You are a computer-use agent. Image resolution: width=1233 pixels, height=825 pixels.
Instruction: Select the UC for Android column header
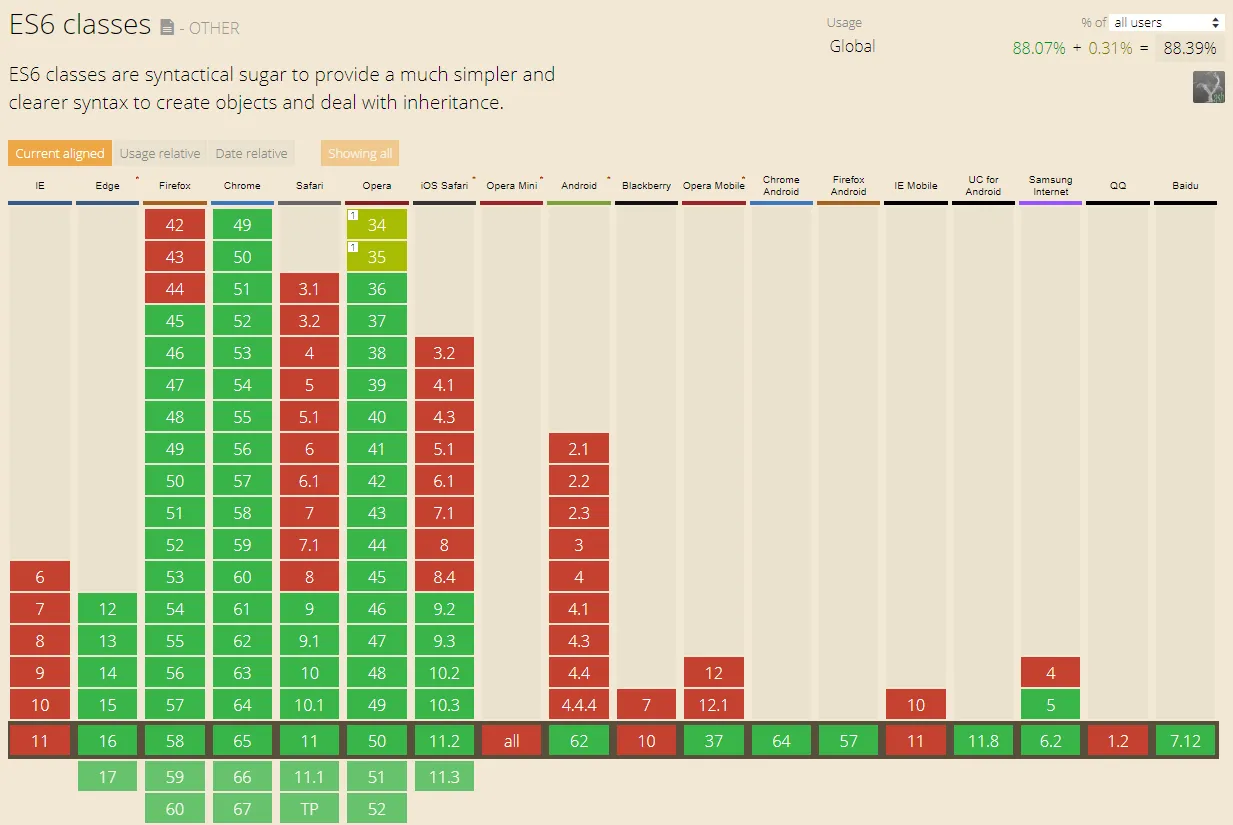click(x=983, y=186)
